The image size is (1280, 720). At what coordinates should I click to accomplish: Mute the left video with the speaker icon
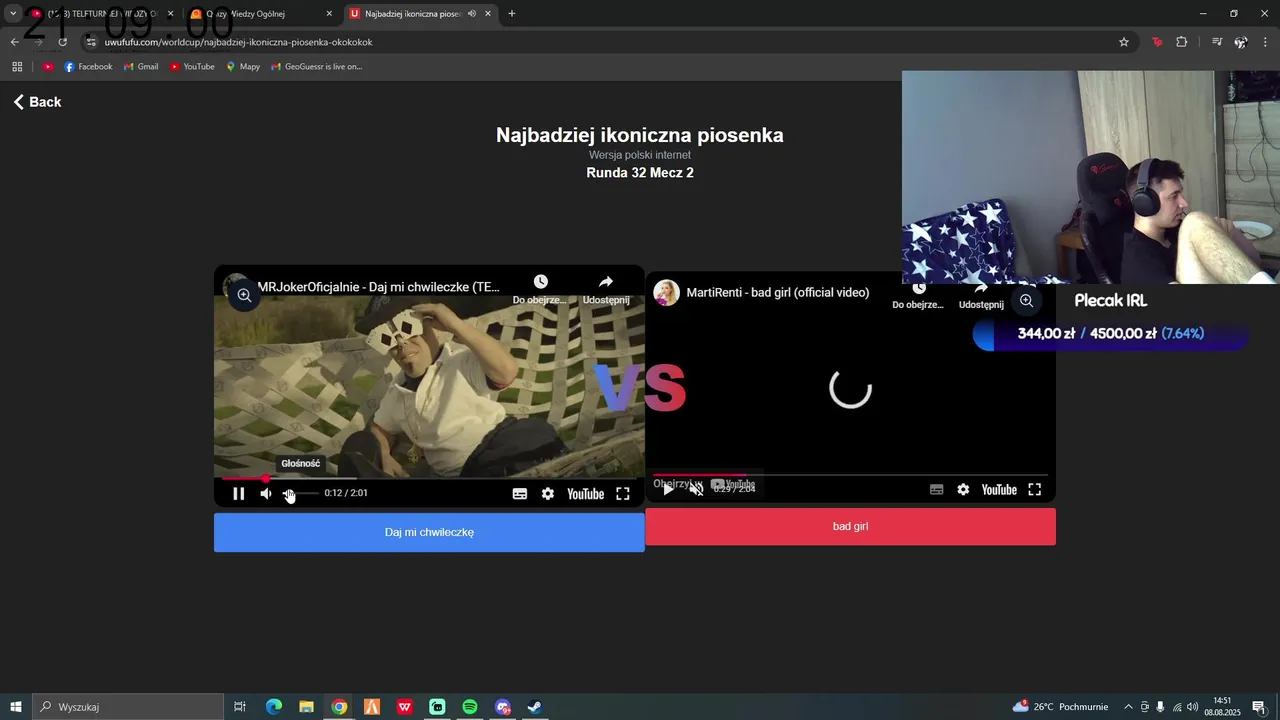coord(266,493)
